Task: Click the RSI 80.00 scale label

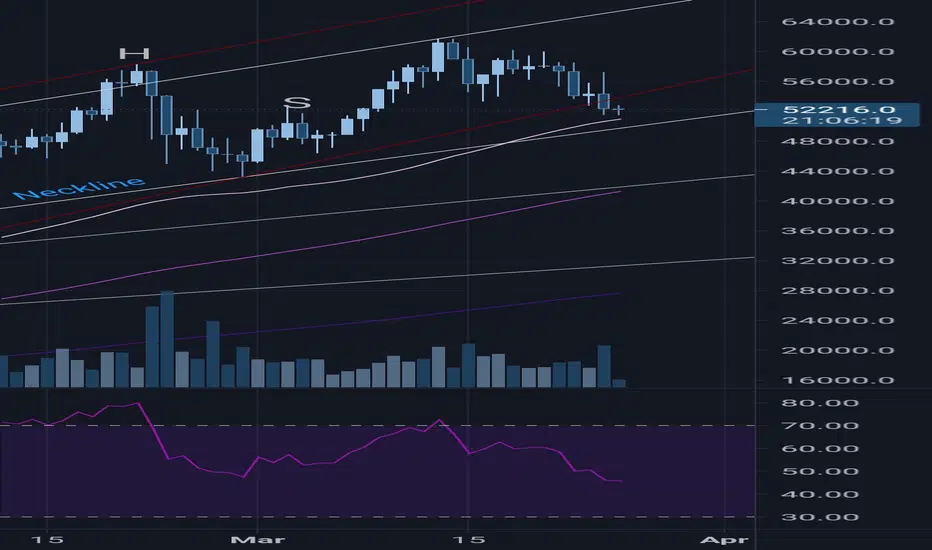Action: [x=820, y=403]
